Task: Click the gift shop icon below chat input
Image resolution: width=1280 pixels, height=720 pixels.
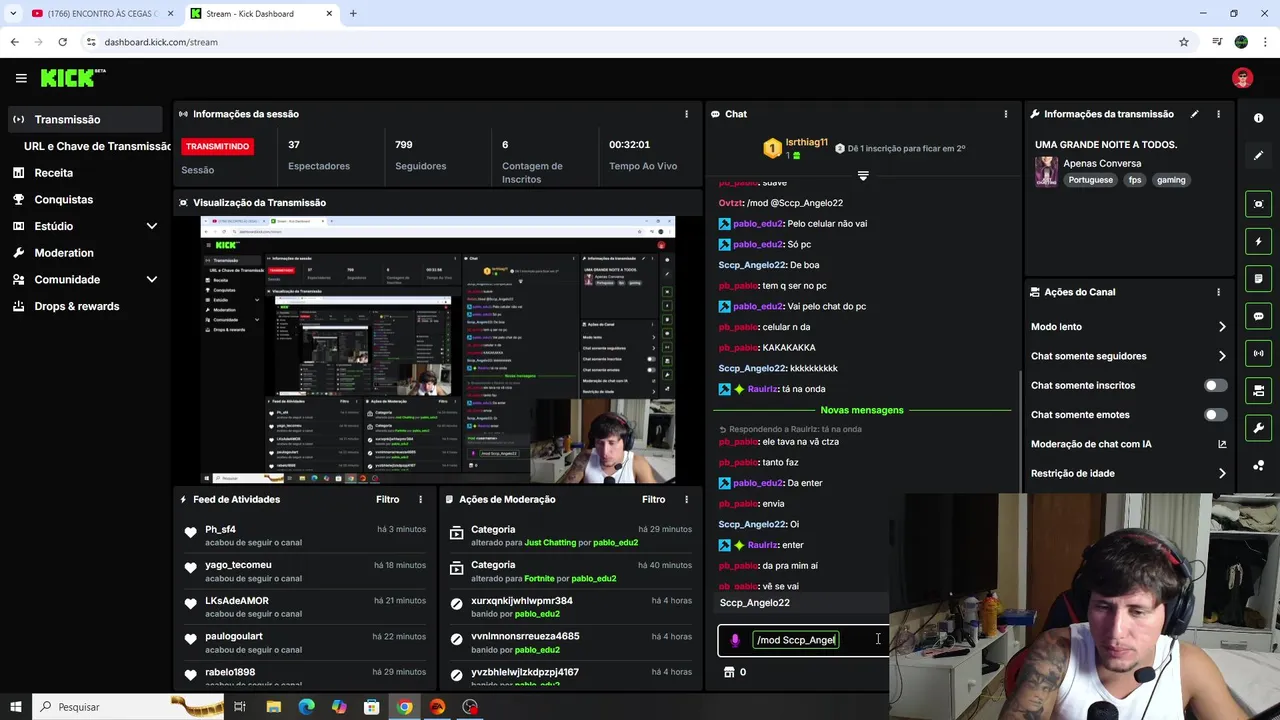Action: click(729, 672)
